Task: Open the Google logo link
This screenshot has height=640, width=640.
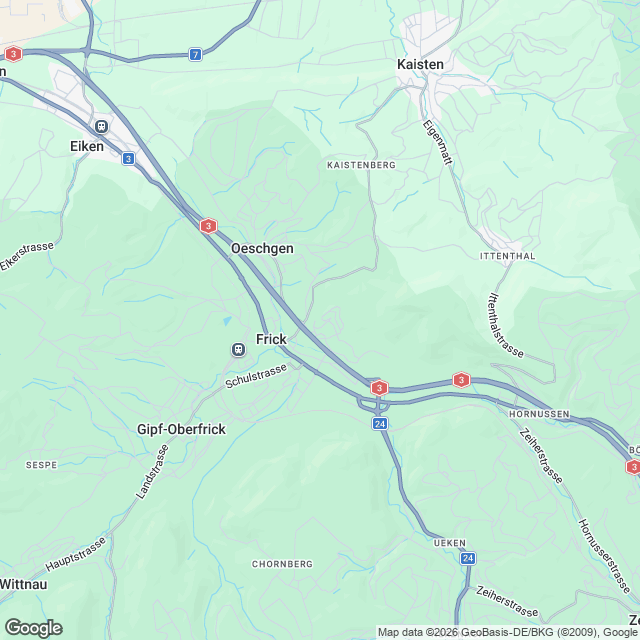Action: [x=33, y=628]
